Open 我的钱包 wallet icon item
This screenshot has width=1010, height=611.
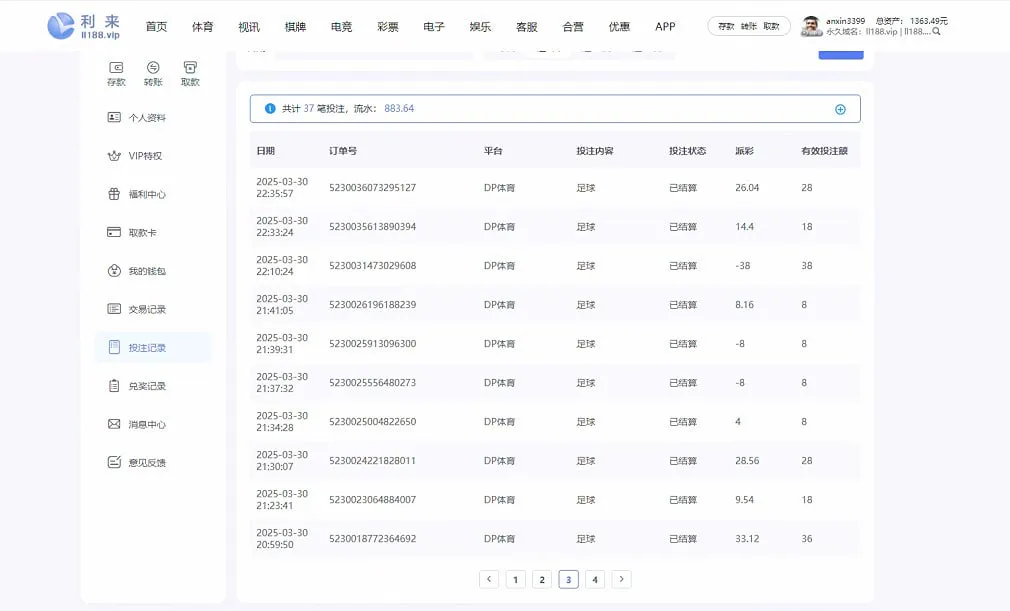click(114, 271)
